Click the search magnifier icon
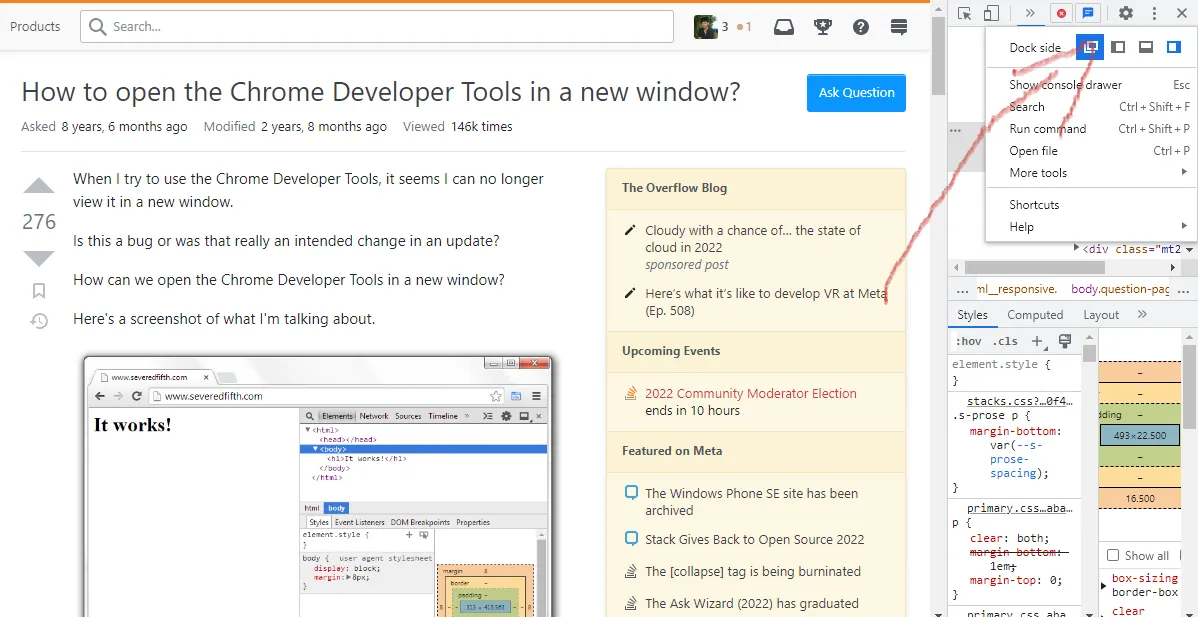 coord(97,27)
